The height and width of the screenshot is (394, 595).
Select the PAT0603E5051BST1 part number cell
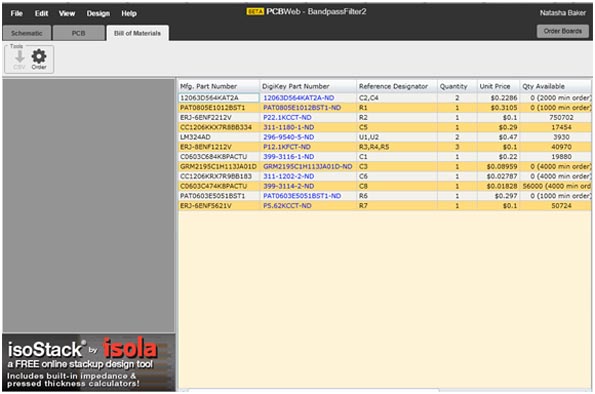click(x=219, y=196)
